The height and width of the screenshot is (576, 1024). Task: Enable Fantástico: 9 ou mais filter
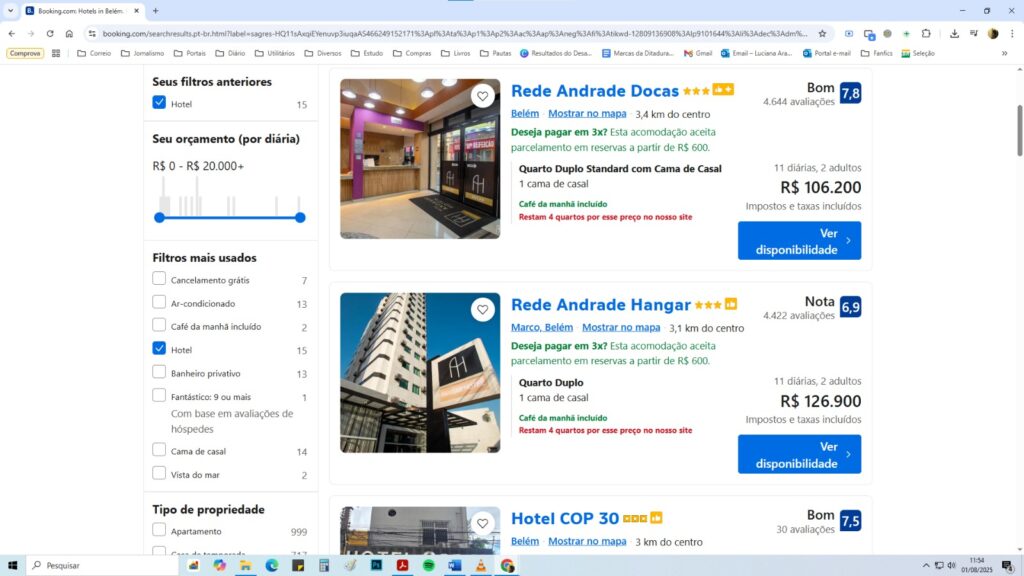[x=159, y=396]
